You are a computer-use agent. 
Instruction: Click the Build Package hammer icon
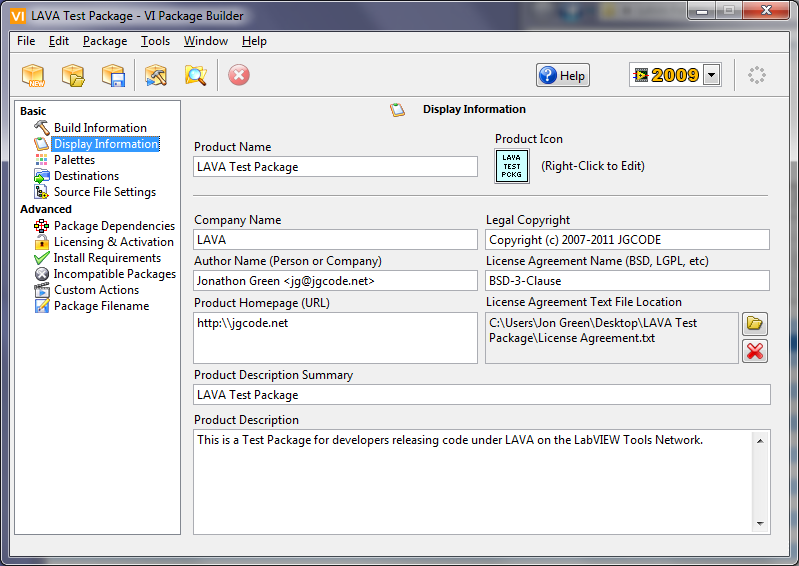(156, 75)
